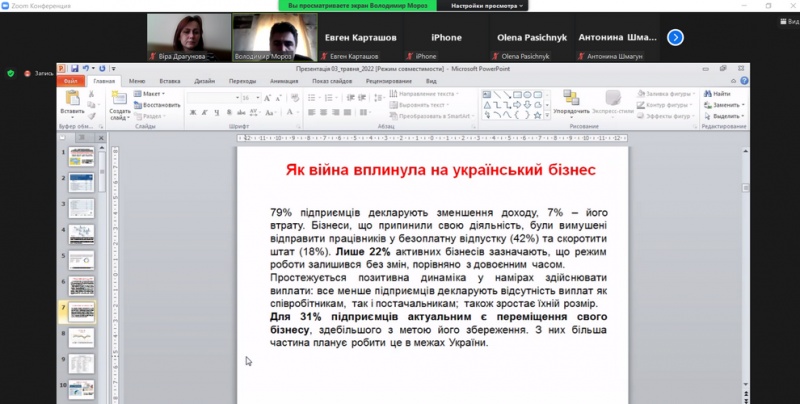Switch to the Вставка ribbon tab
Screen dimensions: 800x404
tap(169, 80)
